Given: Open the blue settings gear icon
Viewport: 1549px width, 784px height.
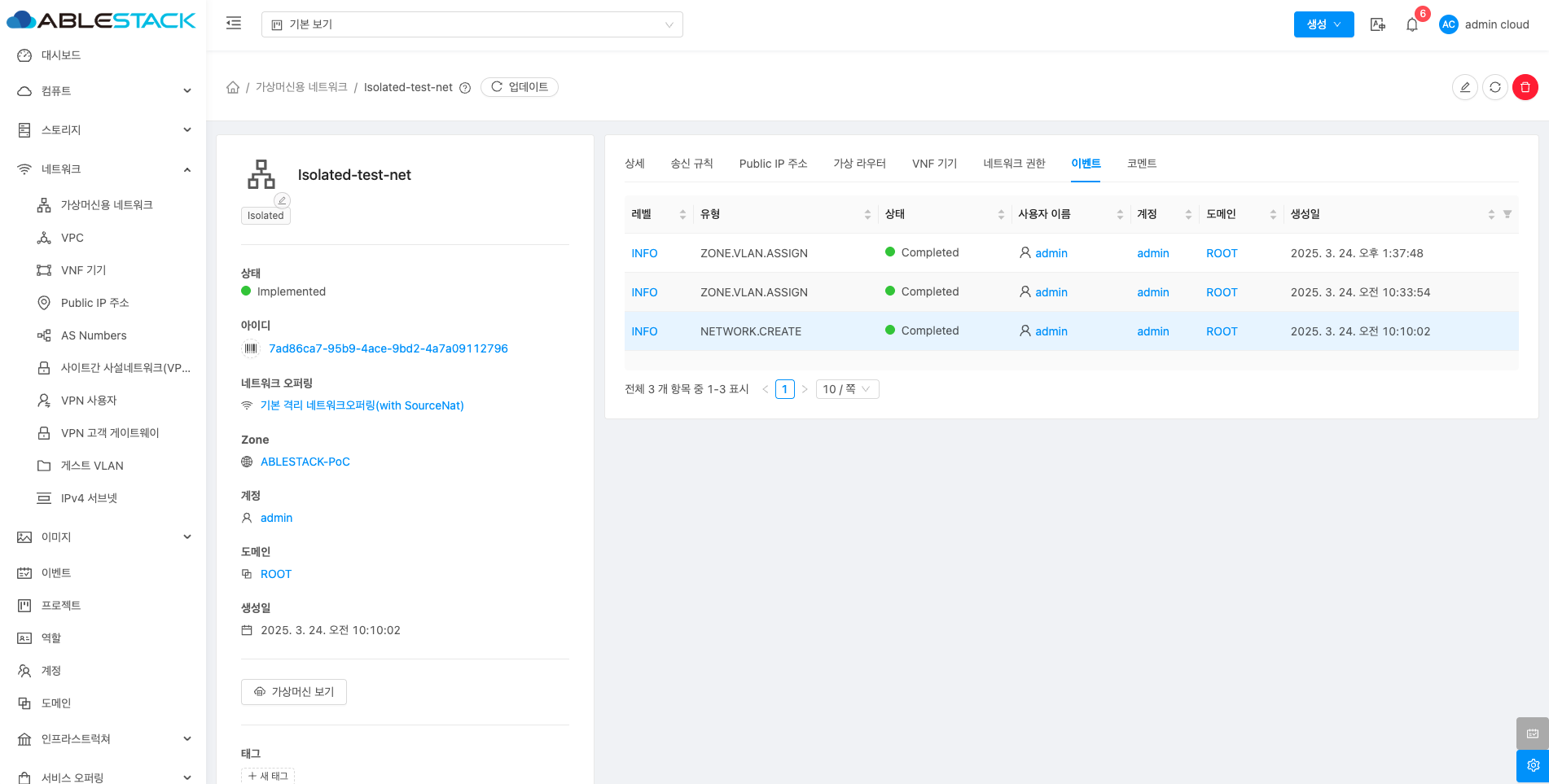Looking at the screenshot, I should click(x=1532, y=765).
